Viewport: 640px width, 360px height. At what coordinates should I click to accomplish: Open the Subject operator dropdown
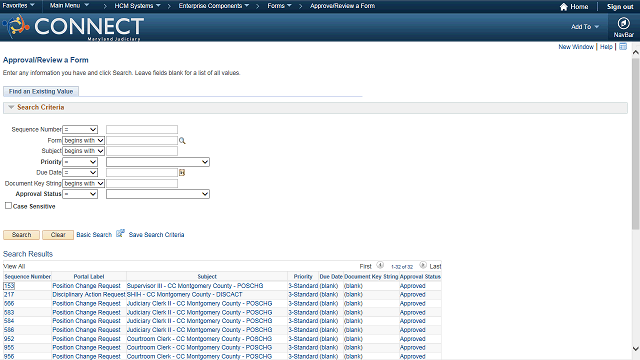(83, 151)
